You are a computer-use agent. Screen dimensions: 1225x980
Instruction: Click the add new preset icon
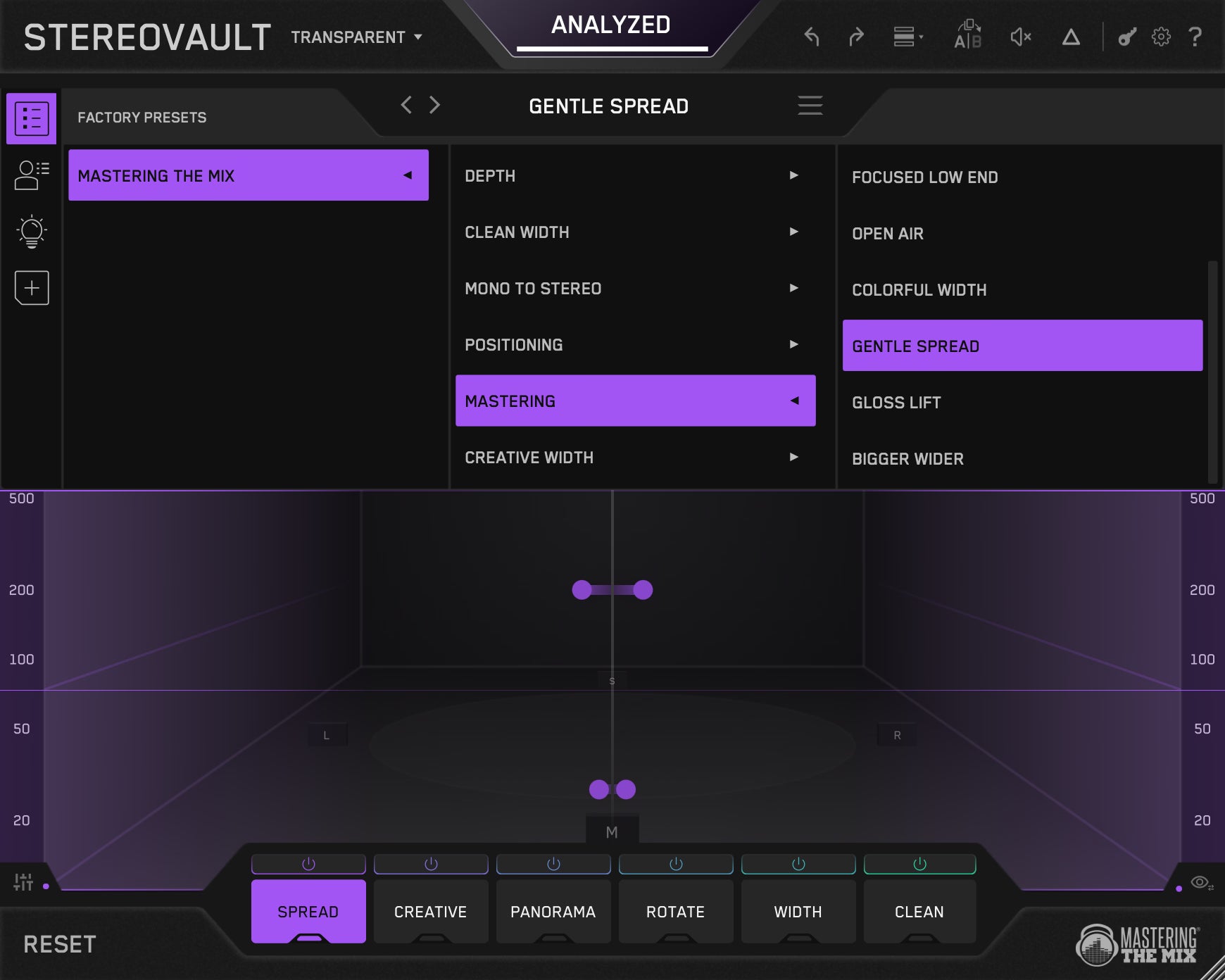coord(32,288)
